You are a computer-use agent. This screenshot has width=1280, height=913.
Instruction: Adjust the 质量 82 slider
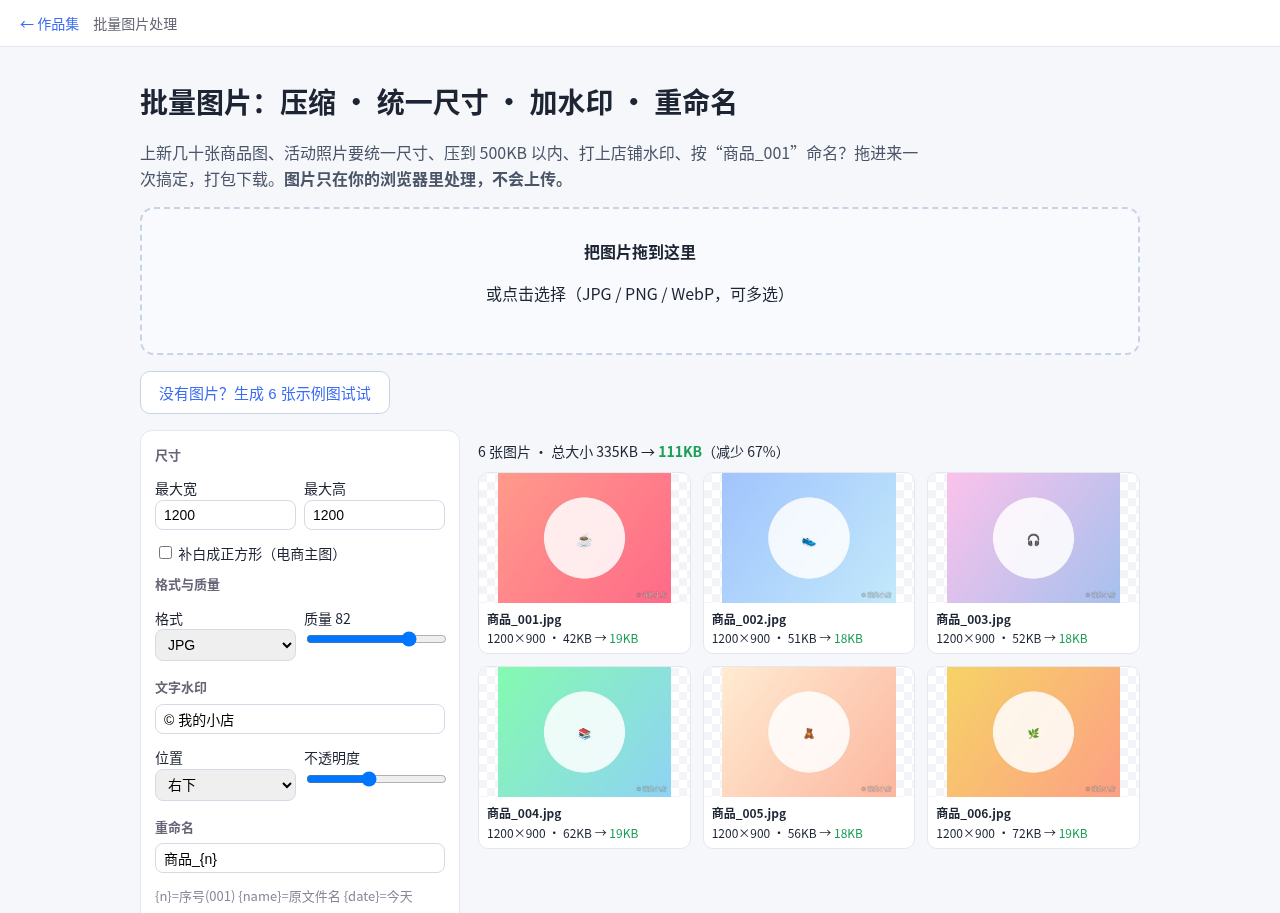pos(376,639)
